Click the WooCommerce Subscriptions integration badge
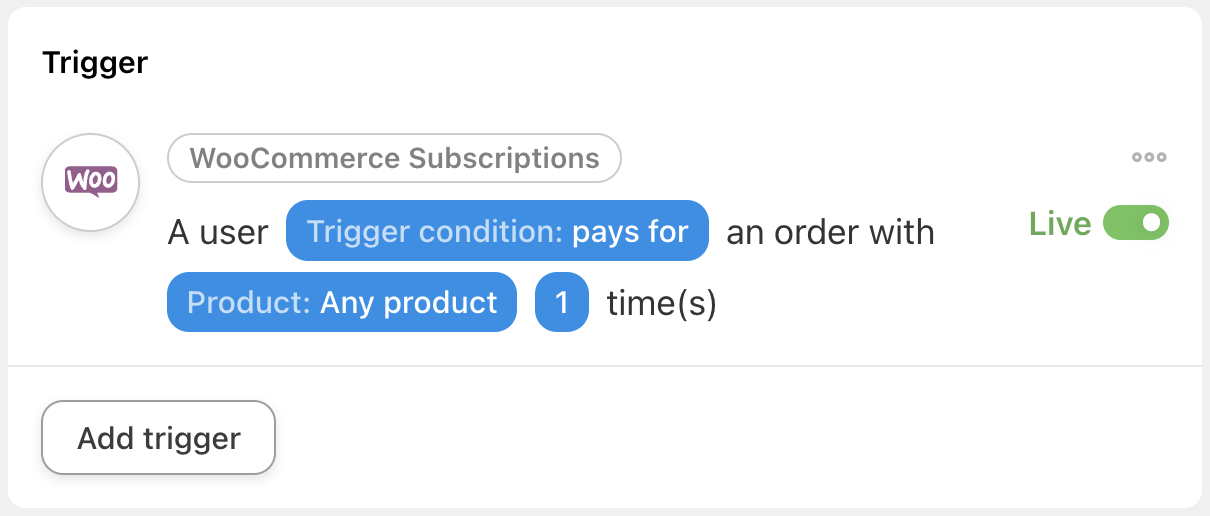Image resolution: width=1210 pixels, height=516 pixels. pos(394,158)
